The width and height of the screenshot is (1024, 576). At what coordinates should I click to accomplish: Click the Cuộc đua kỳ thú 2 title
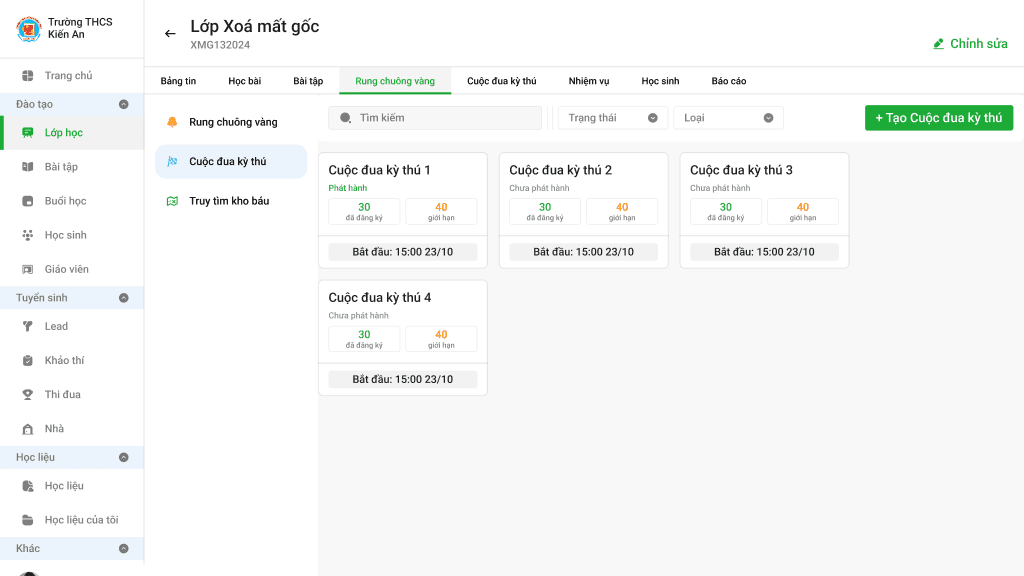pyautogui.click(x=560, y=170)
